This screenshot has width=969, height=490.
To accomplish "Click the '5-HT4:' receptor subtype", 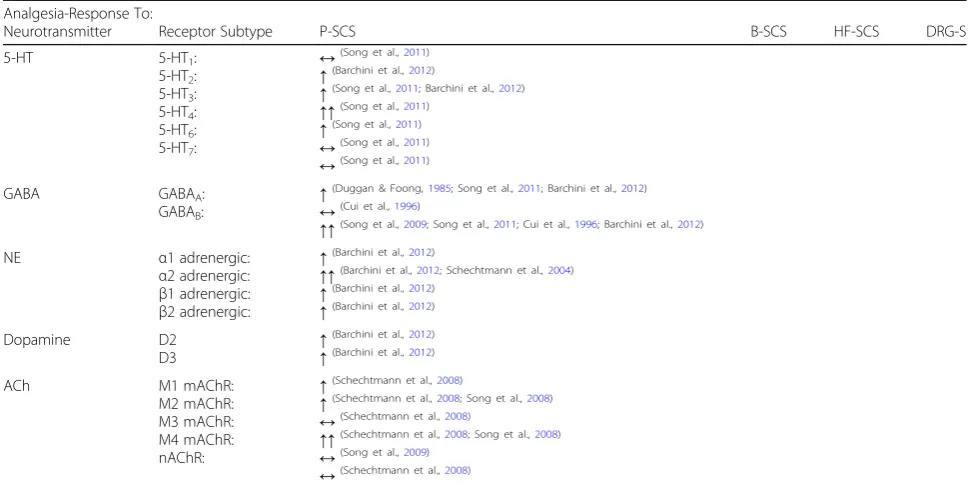I will tap(178, 112).
